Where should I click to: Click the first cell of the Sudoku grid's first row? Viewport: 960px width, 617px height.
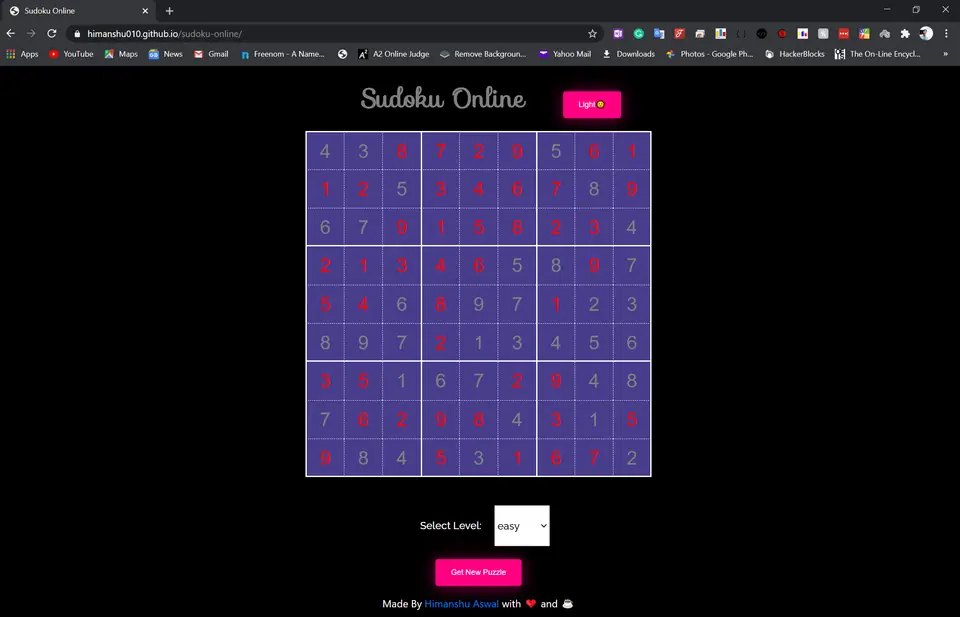pos(325,151)
